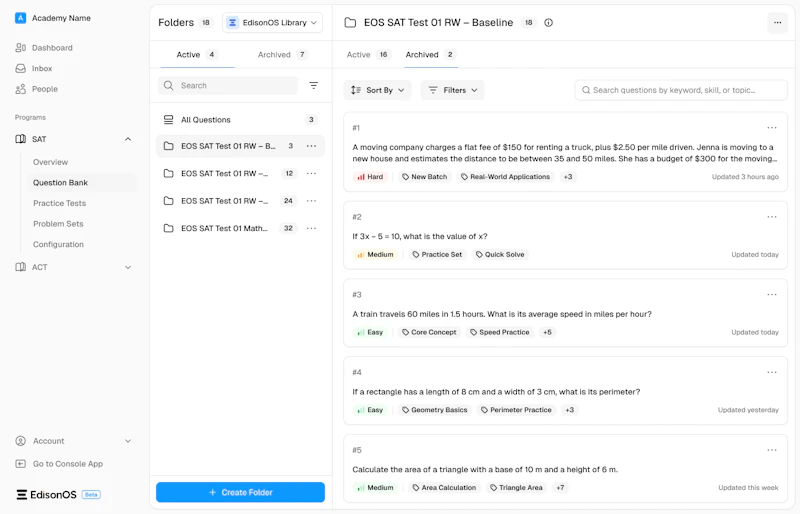Screen dimensions: 800x514
Task: Select folder showing 24 questions
Action: pyautogui.click(x=240, y=201)
